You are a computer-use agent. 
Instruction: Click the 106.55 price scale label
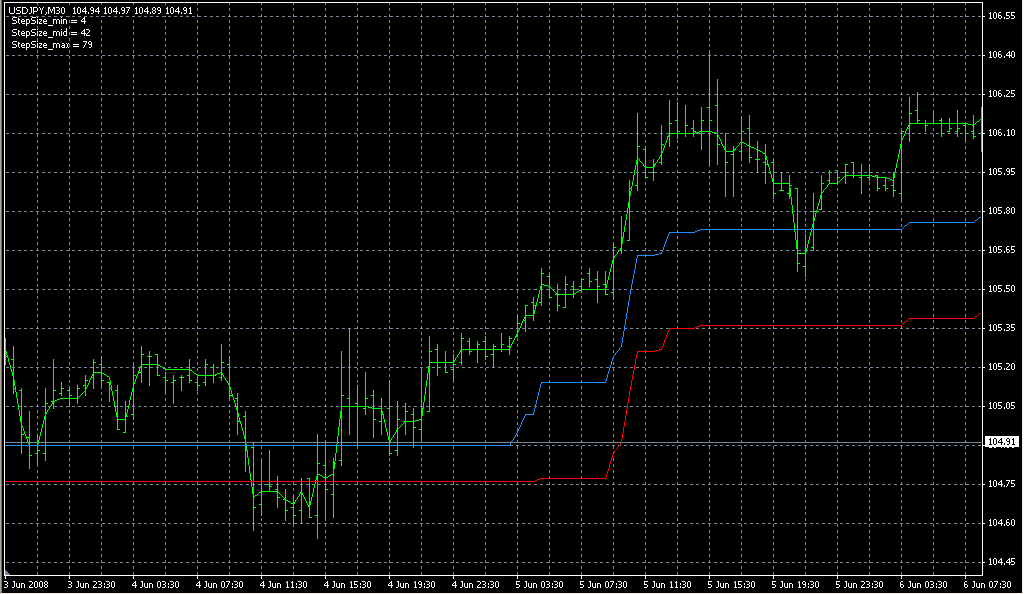pyautogui.click(x=1001, y=16)
